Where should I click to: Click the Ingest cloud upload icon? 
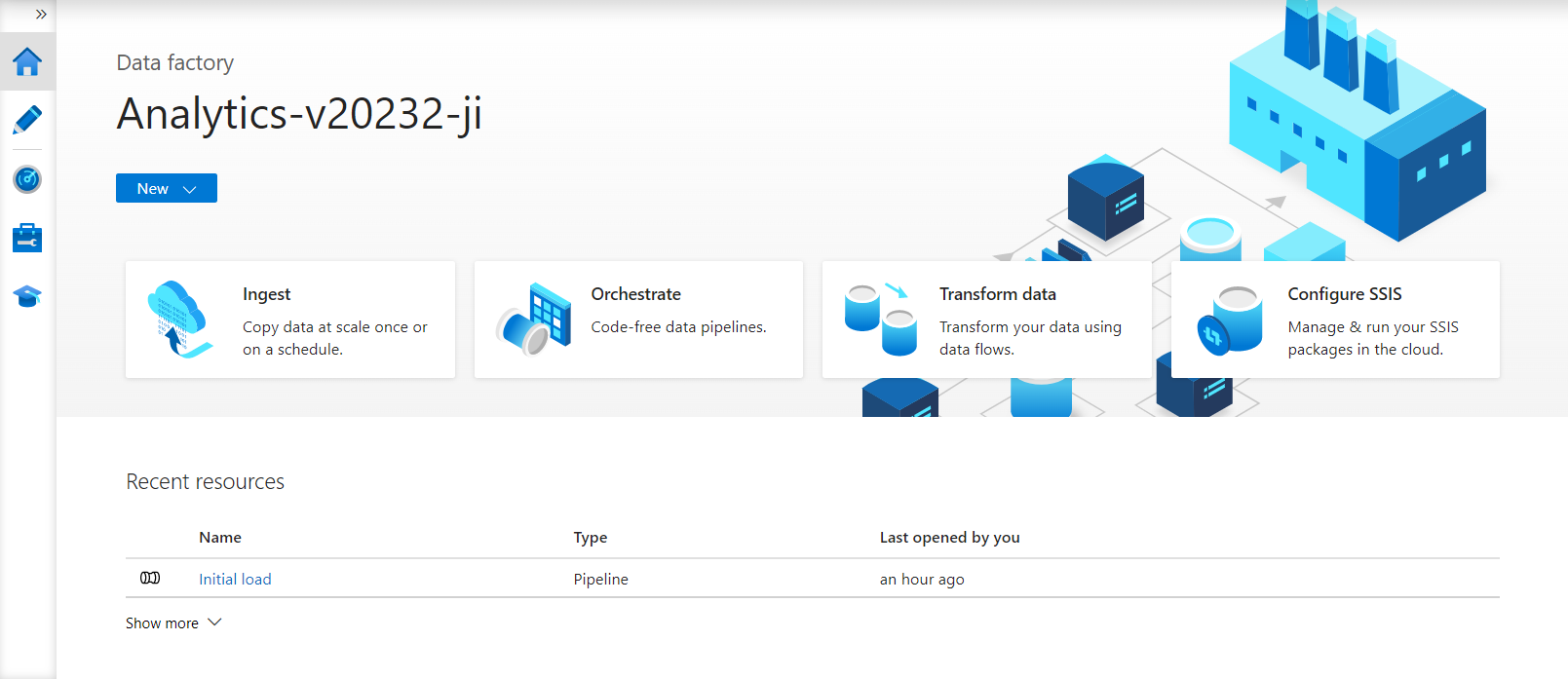179,320
